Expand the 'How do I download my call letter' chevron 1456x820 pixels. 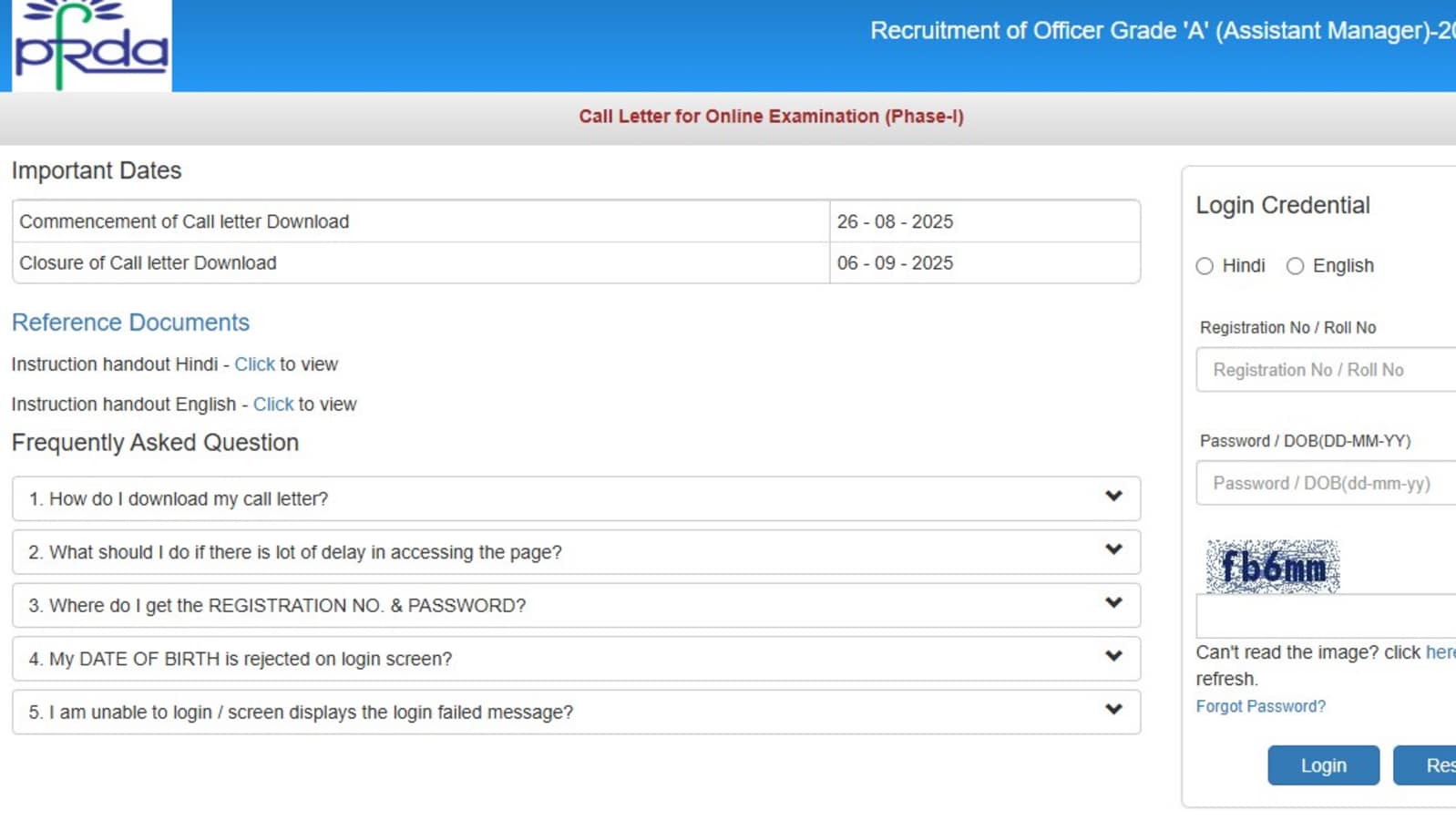1113,497
